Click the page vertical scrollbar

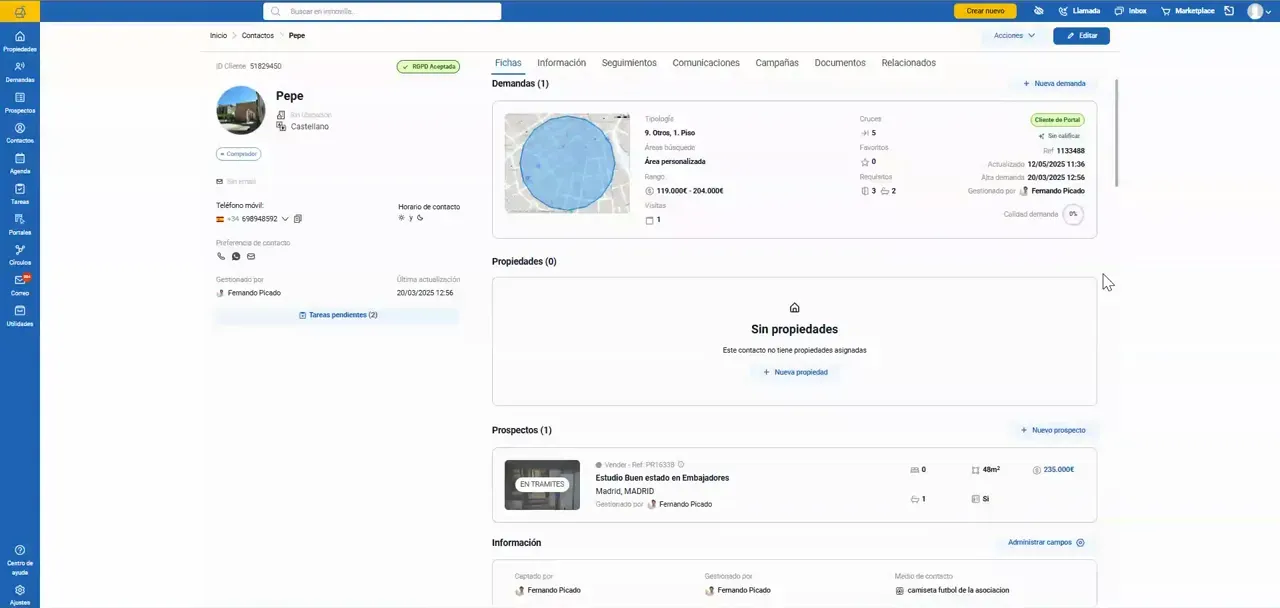(x=1116, y=132)
